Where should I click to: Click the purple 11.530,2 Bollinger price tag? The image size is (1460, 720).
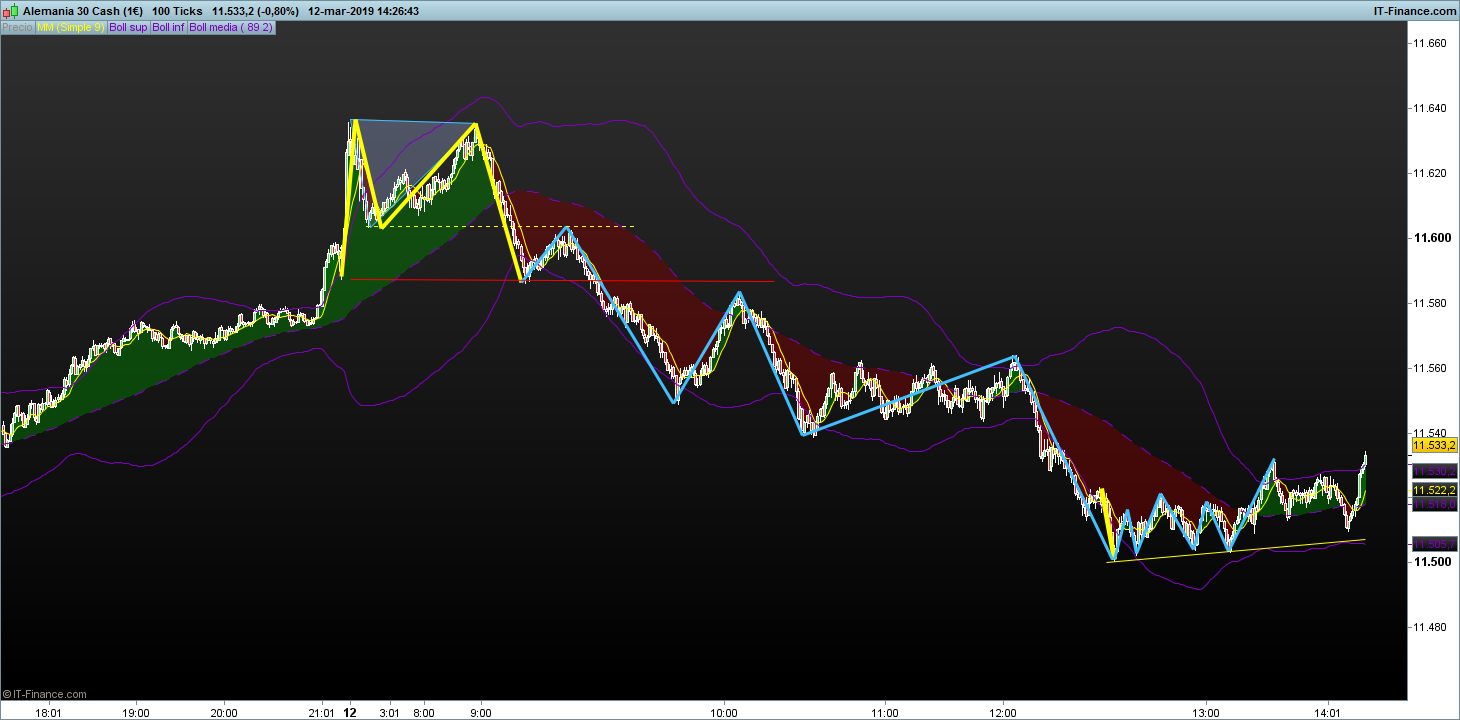(1434, 470)
